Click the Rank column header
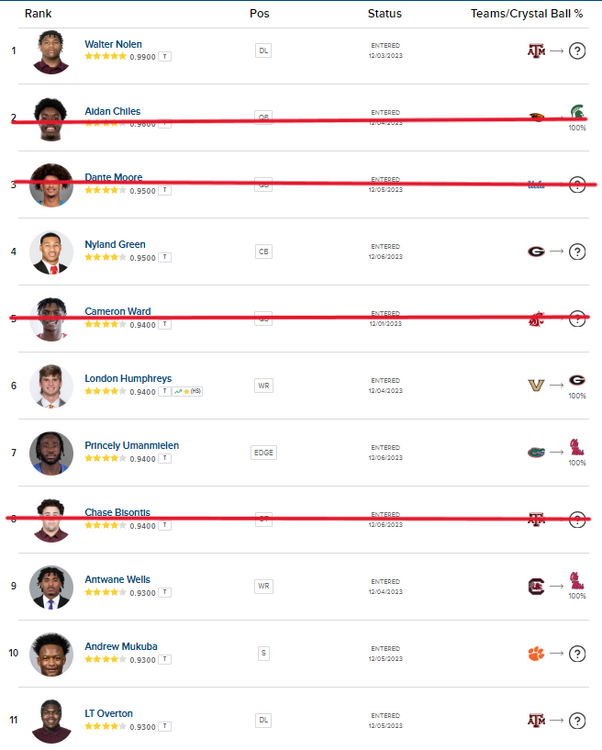This screenshot has height=750, width=602. pyautogui.click(x=38, y=13)
